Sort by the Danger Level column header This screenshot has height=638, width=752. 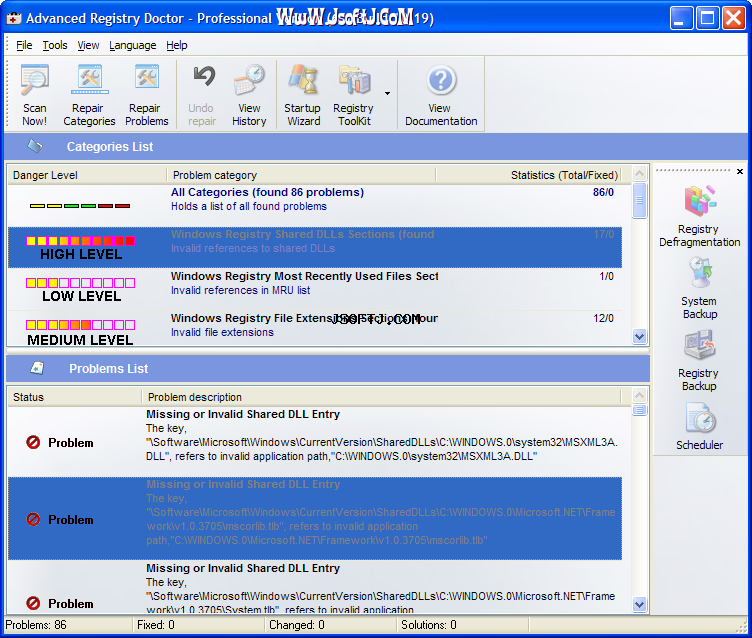87,175
